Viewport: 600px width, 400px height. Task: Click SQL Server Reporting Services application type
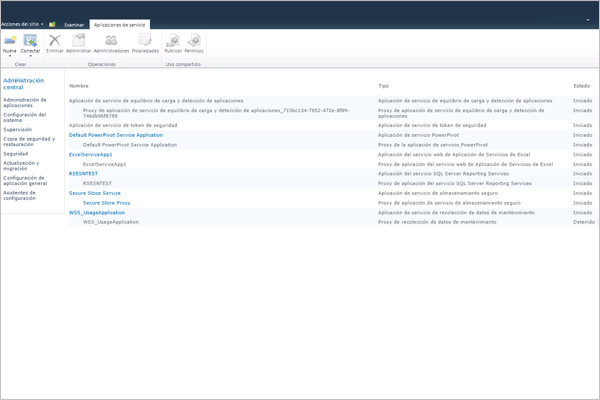443,174
